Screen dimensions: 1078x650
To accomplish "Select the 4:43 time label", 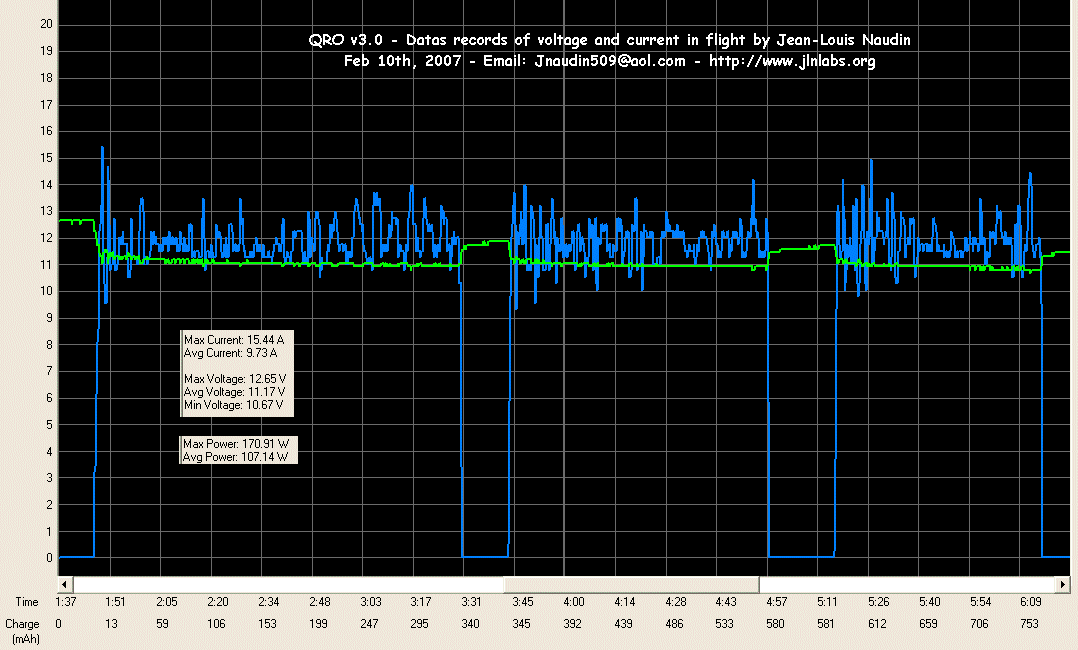I will [725, 602].
